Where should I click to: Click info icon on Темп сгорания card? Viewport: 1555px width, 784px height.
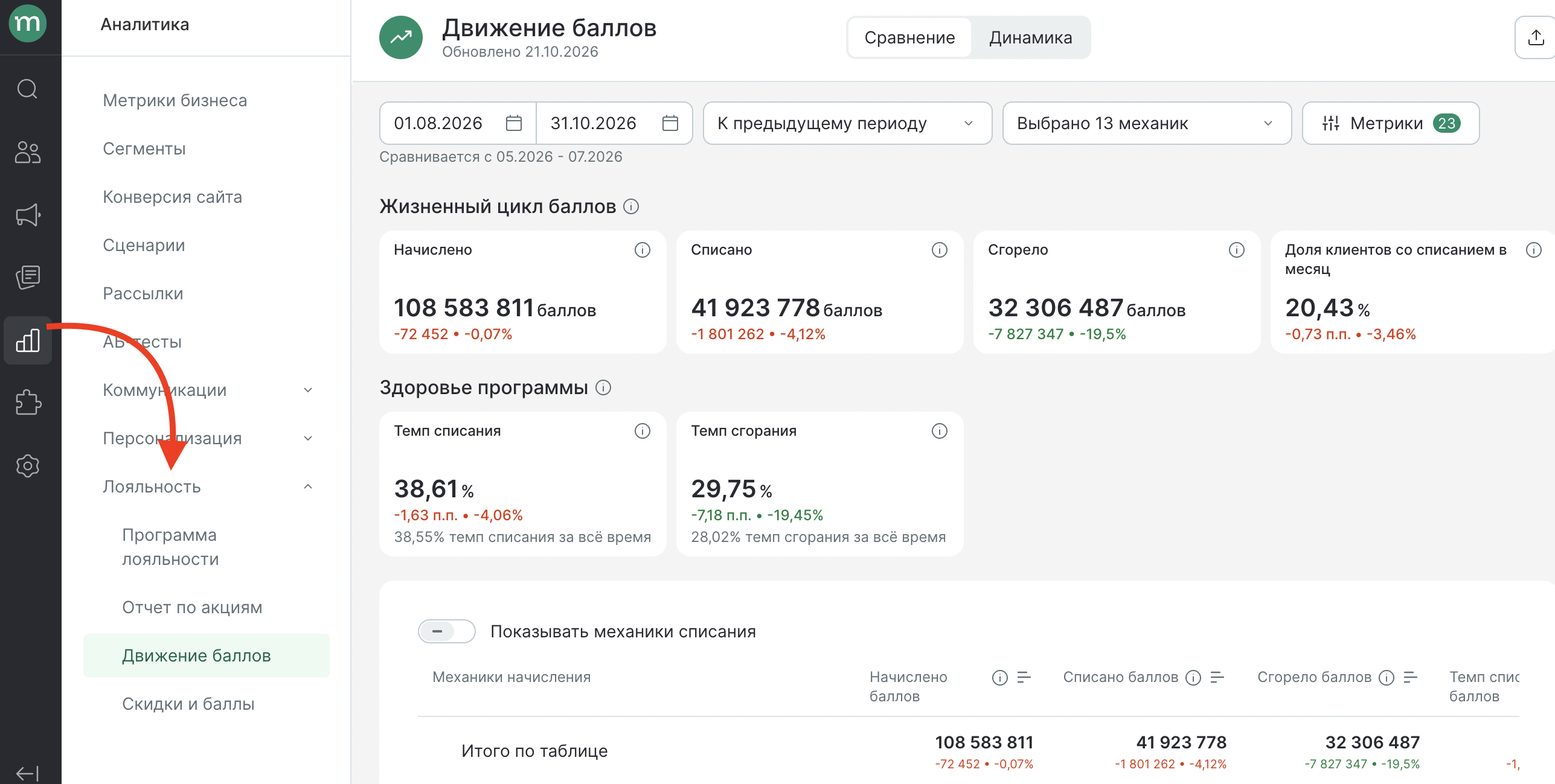[x=940, y=431]
